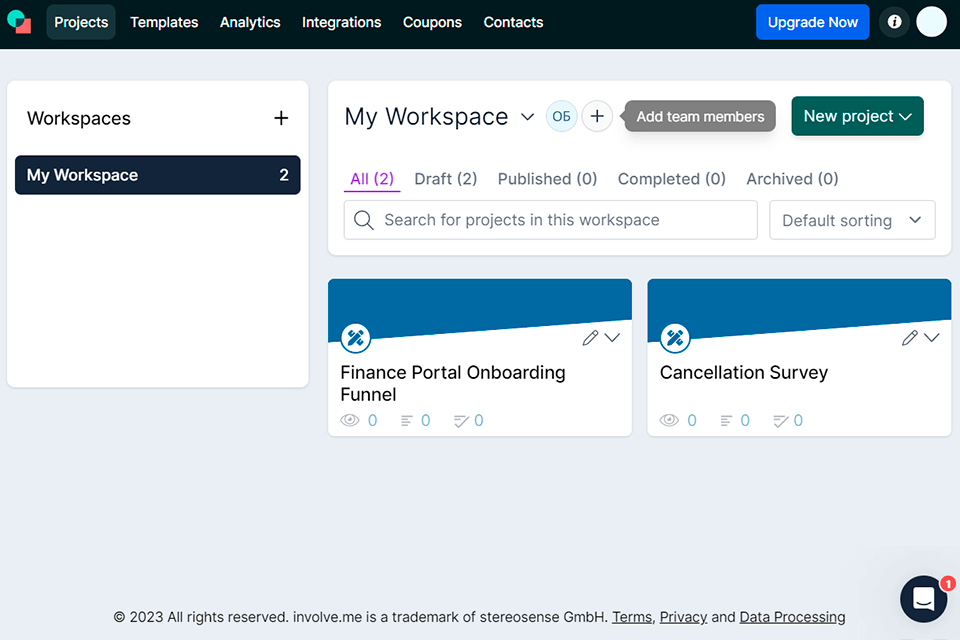Expand Cancellation Survey options chevron
This screenshot has height=640, width=960.
tap(932, 338)
